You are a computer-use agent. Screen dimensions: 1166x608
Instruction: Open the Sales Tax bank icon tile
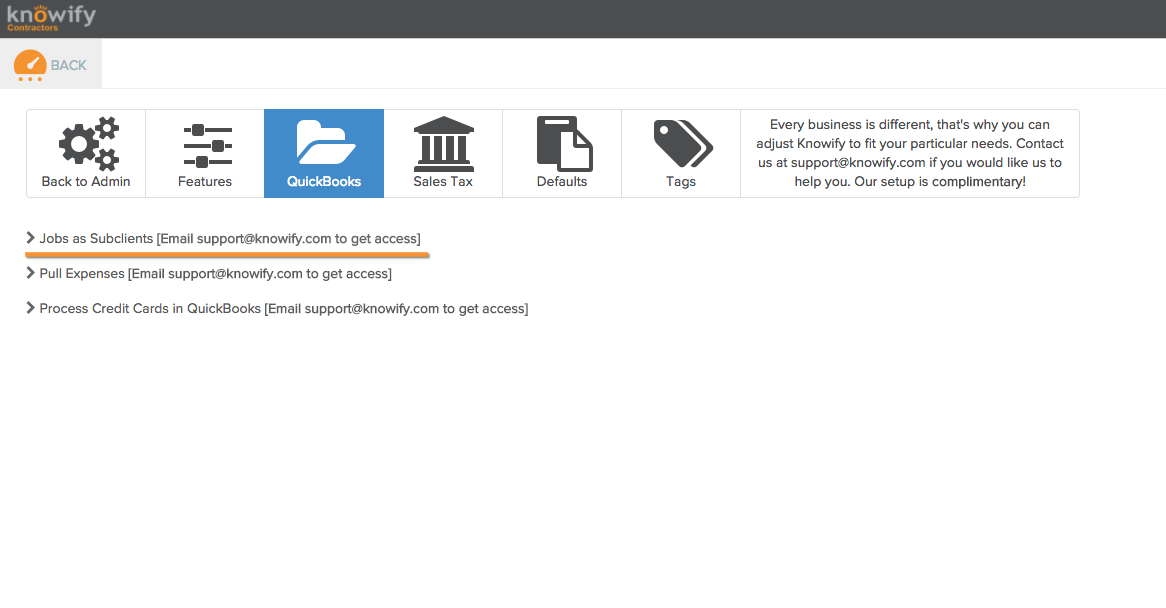[x=443, y=154]
